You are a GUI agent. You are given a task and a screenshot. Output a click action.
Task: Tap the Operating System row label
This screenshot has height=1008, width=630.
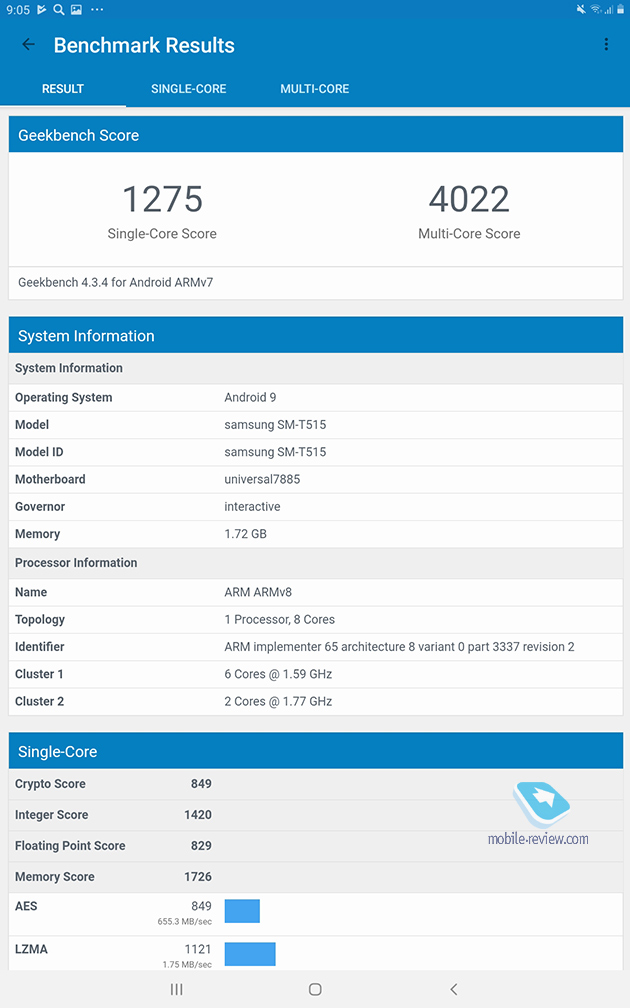pyautogui.click(x=64, y=397)
